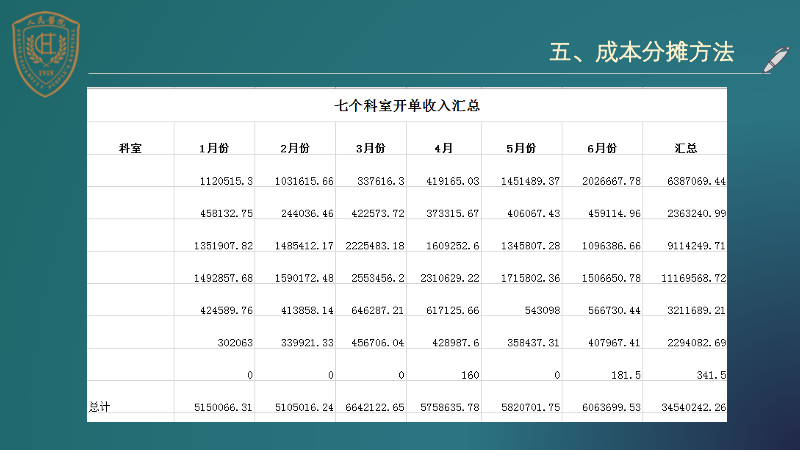Click the 5月份 column header
Image resolution: width=800 pixels, height=450 pixels.
pyautogui.click(x=521, y=148)
